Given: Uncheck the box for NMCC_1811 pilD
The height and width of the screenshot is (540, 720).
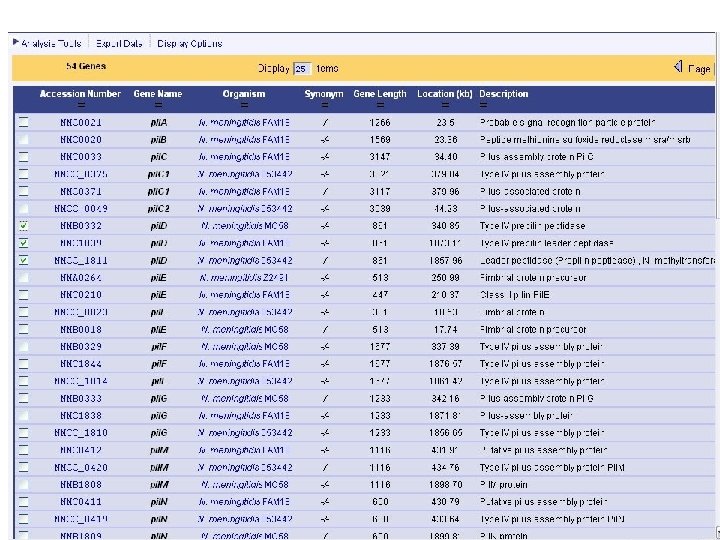Looking at the screenshot, I should 23,260.
